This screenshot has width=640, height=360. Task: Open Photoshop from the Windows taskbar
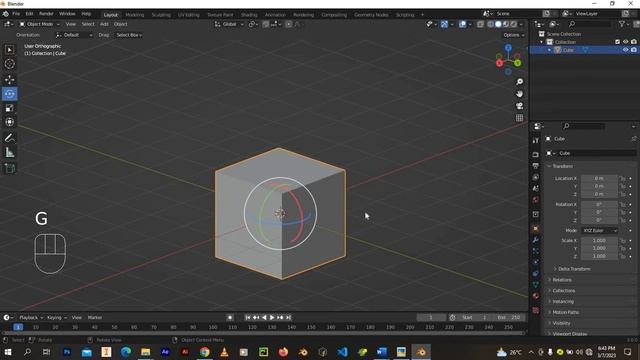coord(67,351)
